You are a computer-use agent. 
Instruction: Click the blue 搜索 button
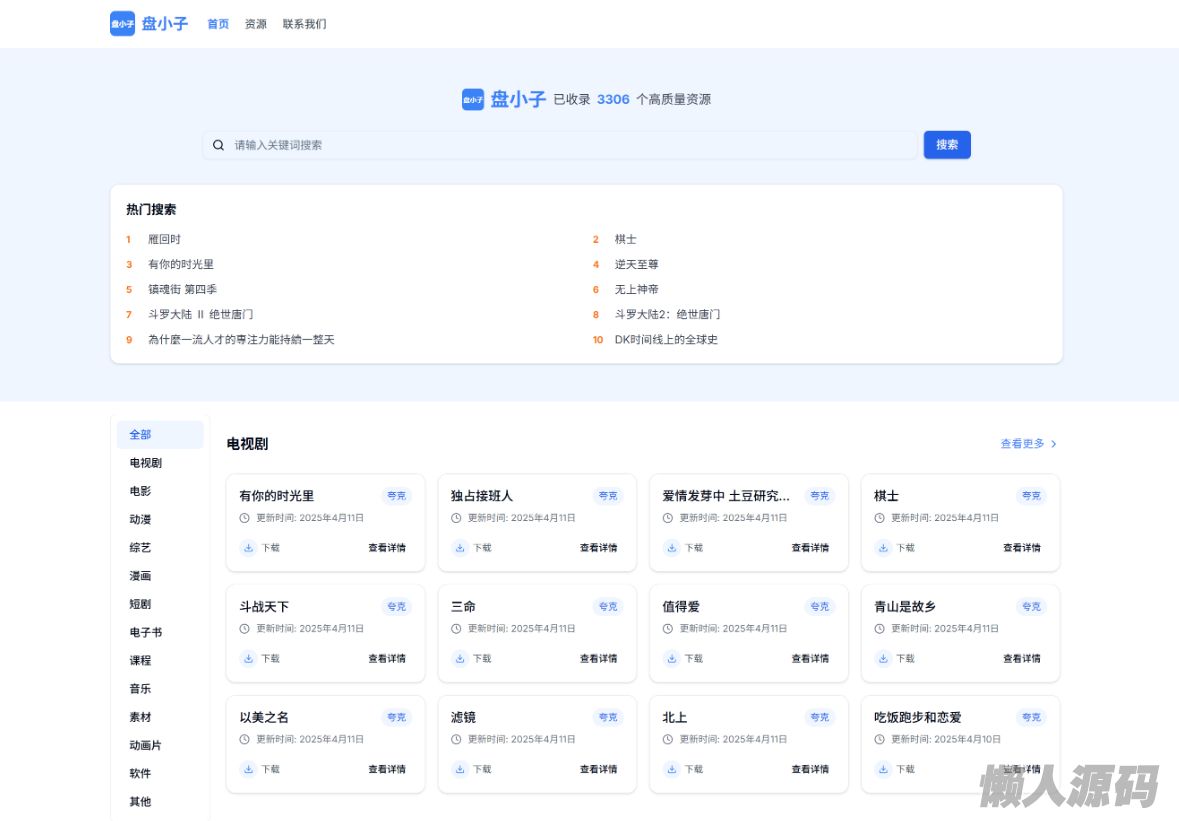pyautogui.click(x=947, y=145)
